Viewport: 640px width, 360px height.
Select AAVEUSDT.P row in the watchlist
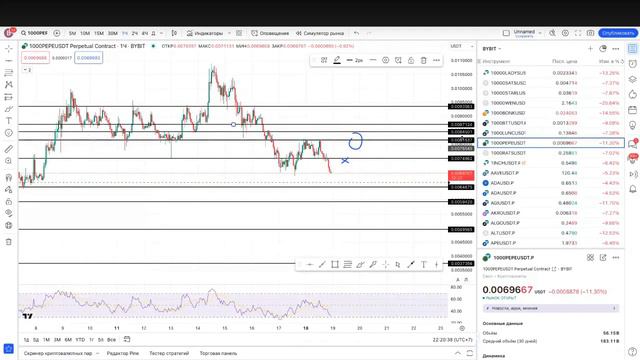coord(551,173)
